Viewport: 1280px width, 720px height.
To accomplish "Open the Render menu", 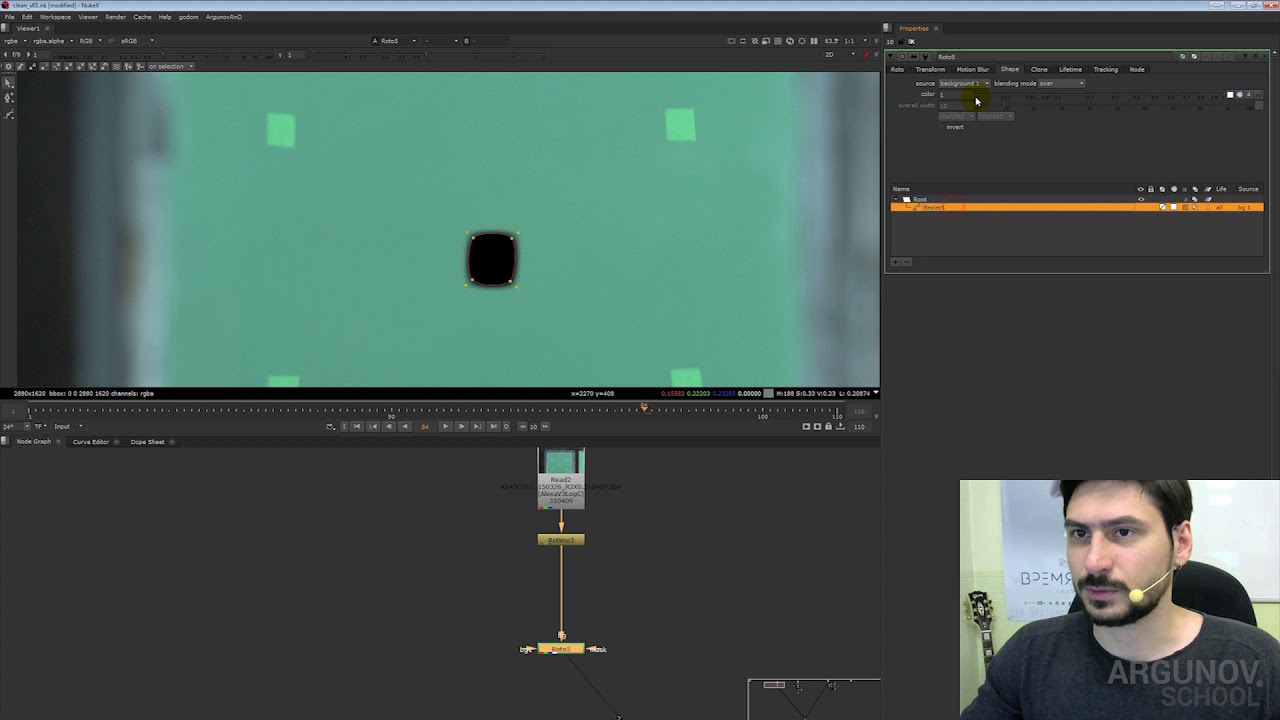I will (x=116, y=17).
